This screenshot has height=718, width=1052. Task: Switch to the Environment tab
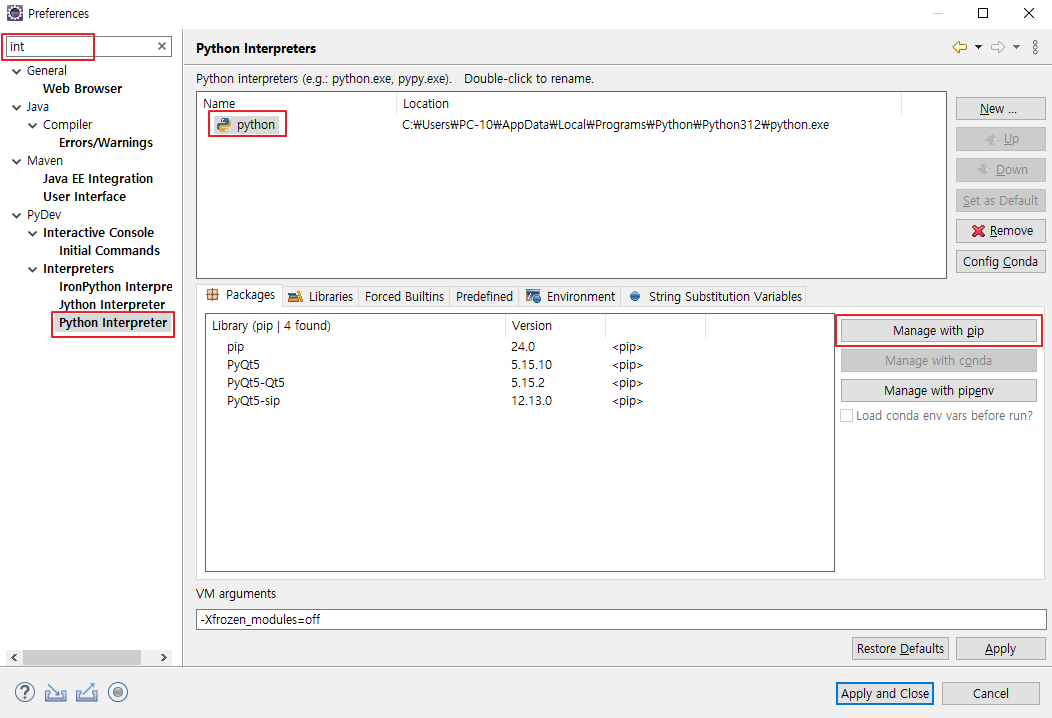pyautogui.click(x=570, y=297)
